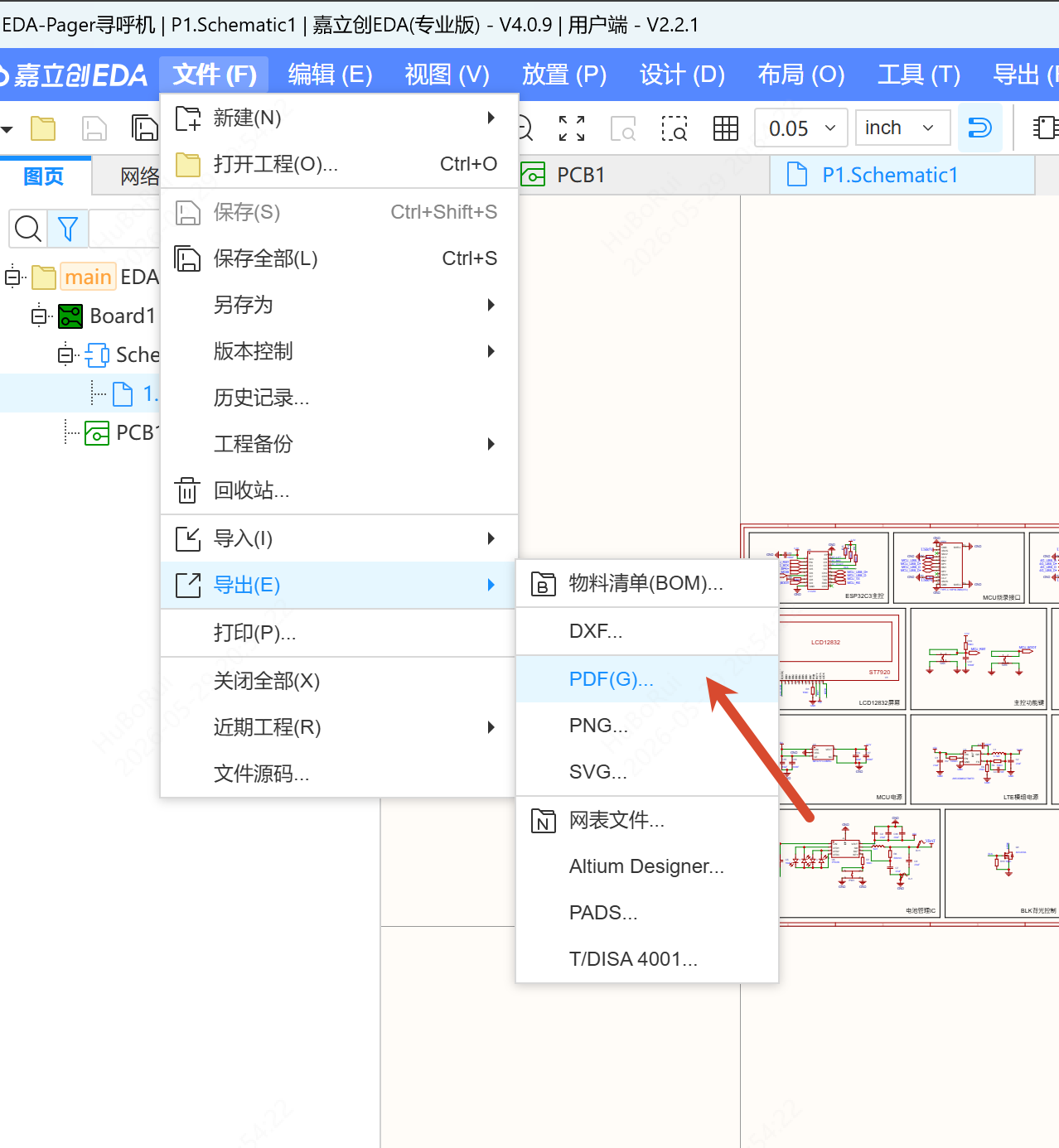Open the 0.05 grid size dropdown
The width and height of the screenshot is (1059, 1148).
801,128
